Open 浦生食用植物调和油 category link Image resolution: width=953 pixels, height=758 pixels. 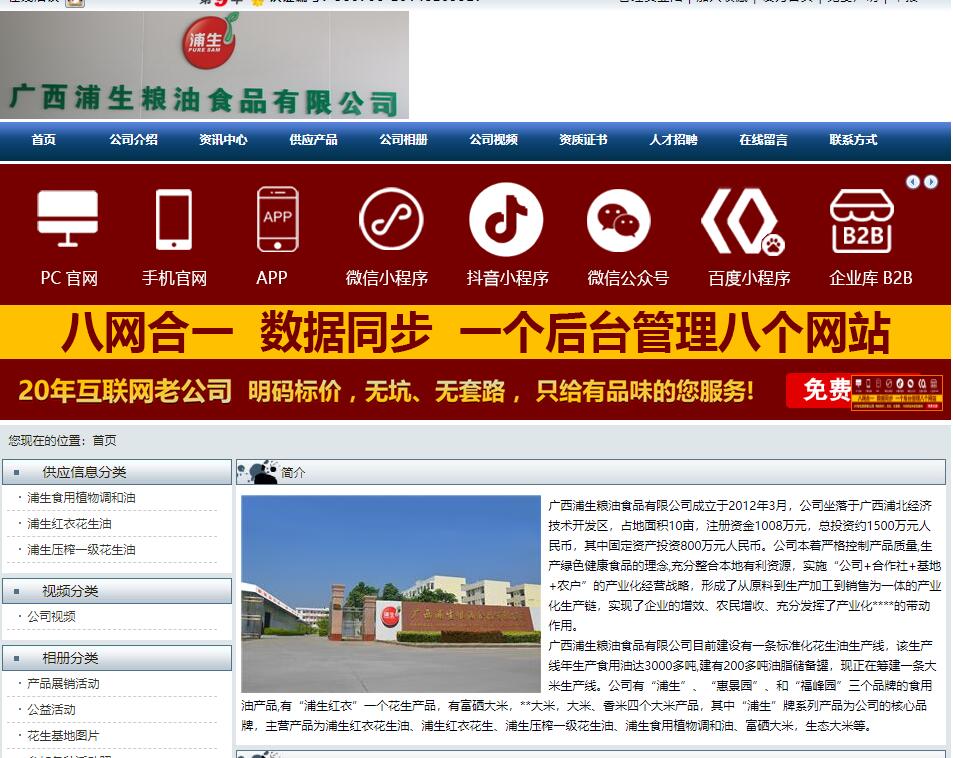click(x=81, y=498)
